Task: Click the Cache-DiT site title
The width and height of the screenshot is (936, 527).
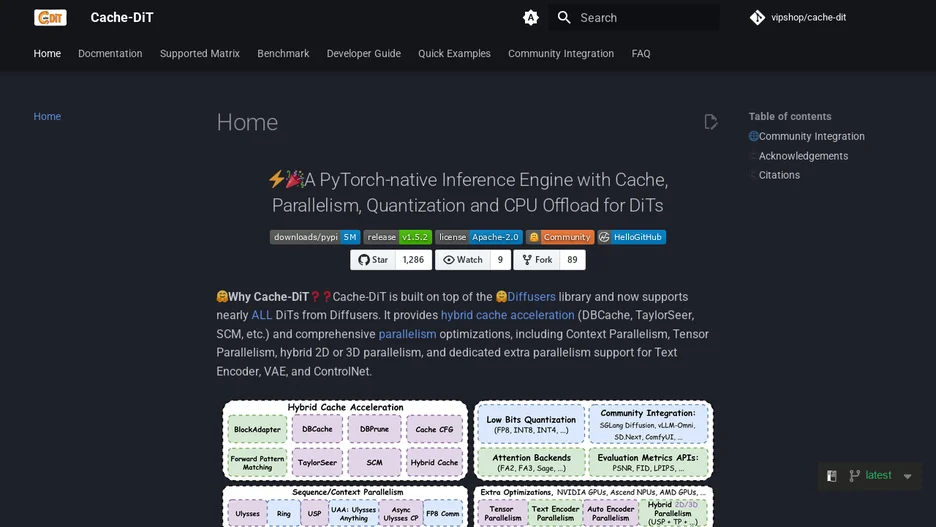Action: tap(122, 17)
